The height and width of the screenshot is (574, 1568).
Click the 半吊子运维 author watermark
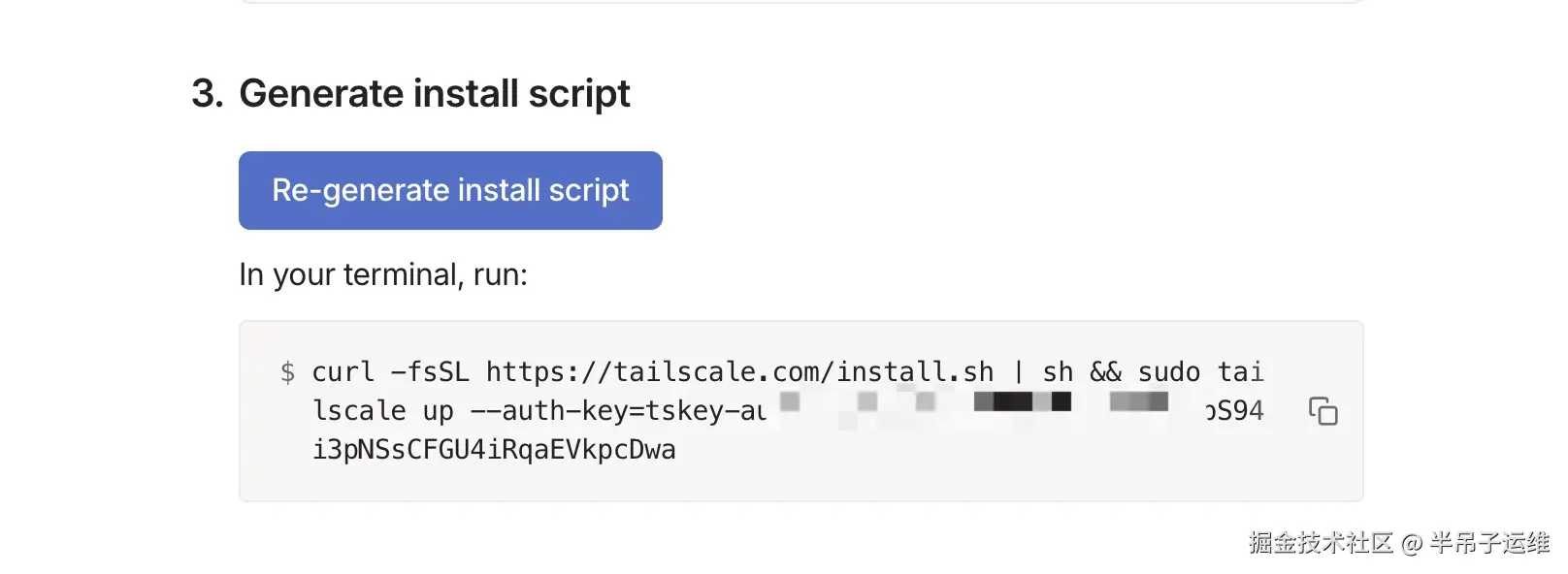(1489, 543)
